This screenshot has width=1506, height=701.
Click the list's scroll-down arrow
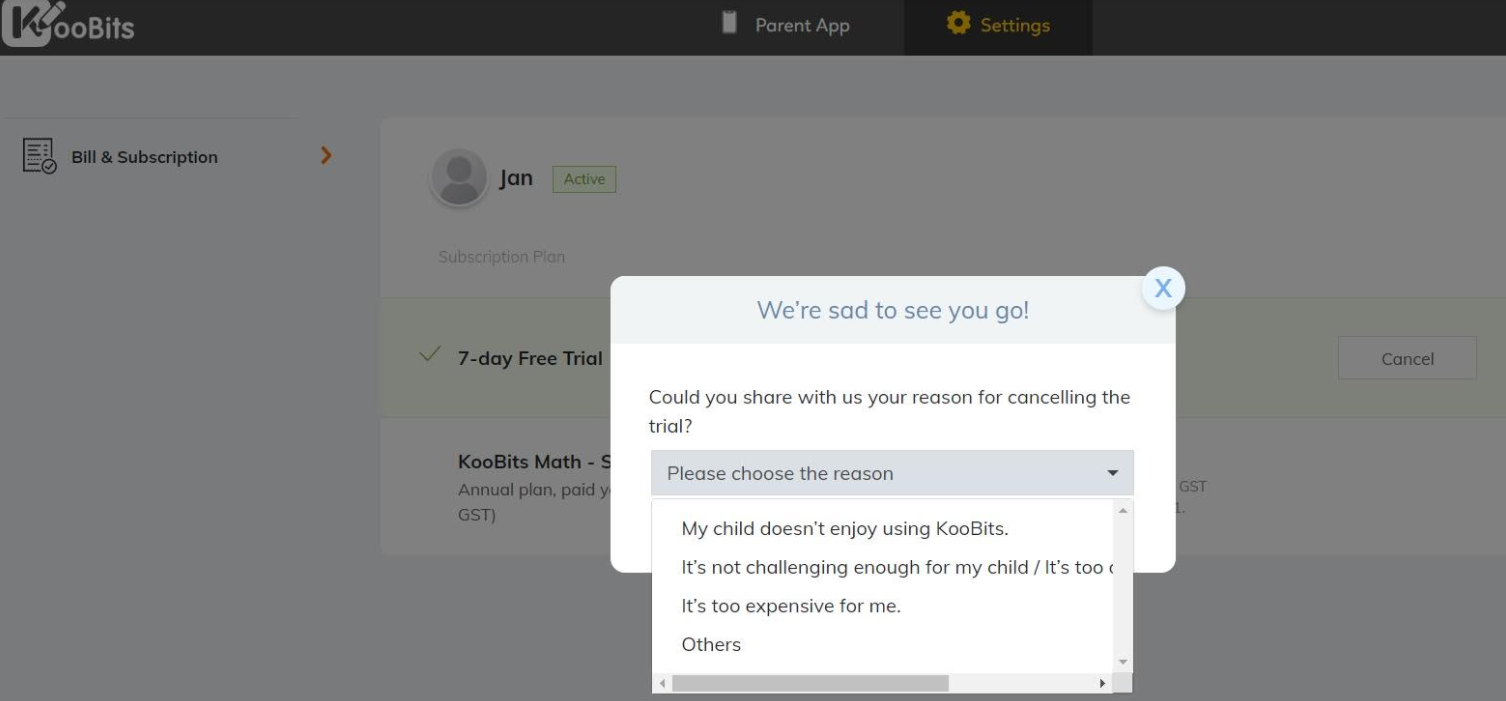tap(1123, 662)
